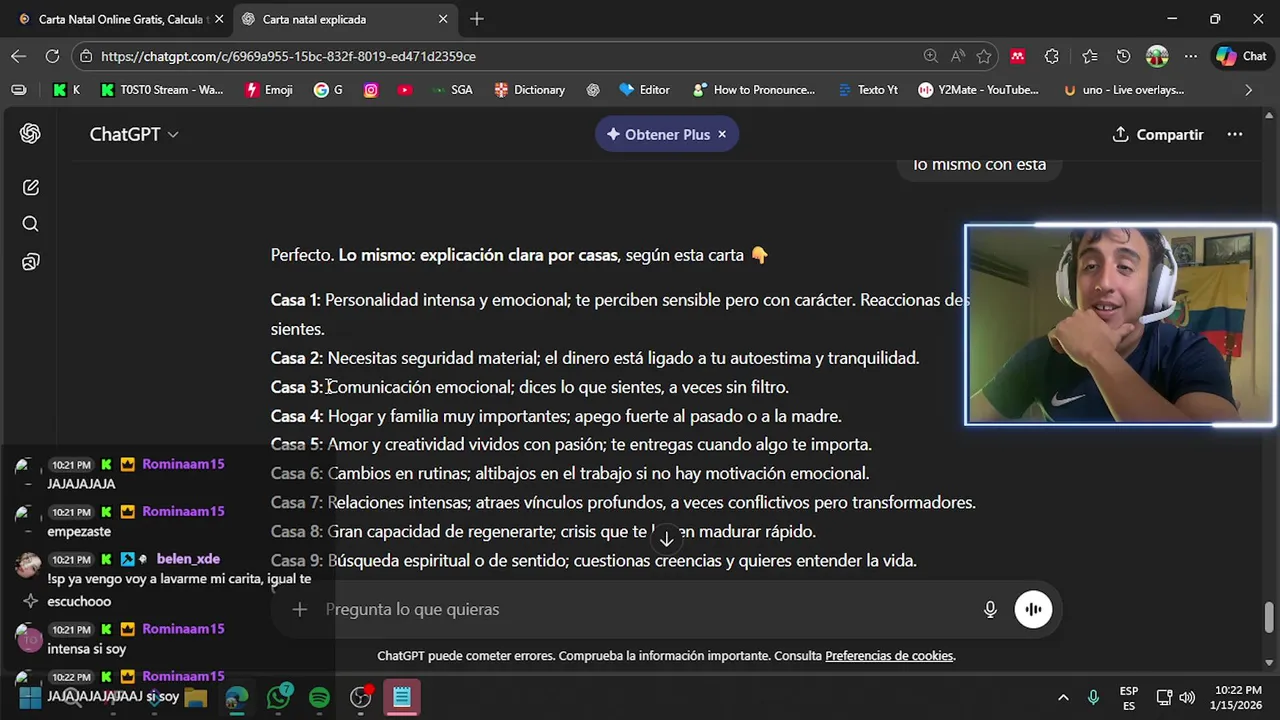Open the How to Pronounce bookmark
Viewport: 1280px width, 720px height.
(x=754, y=90)
